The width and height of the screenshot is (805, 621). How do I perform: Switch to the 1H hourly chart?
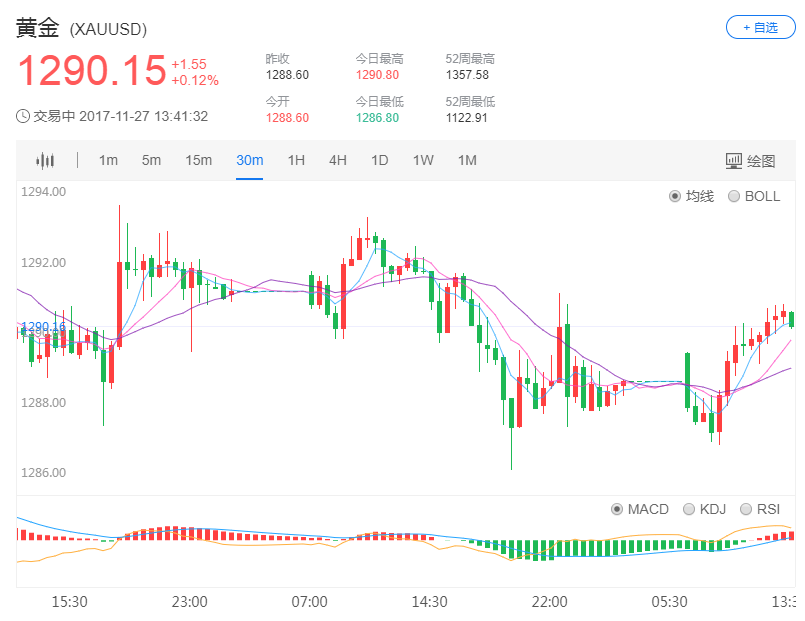point(296,160)
